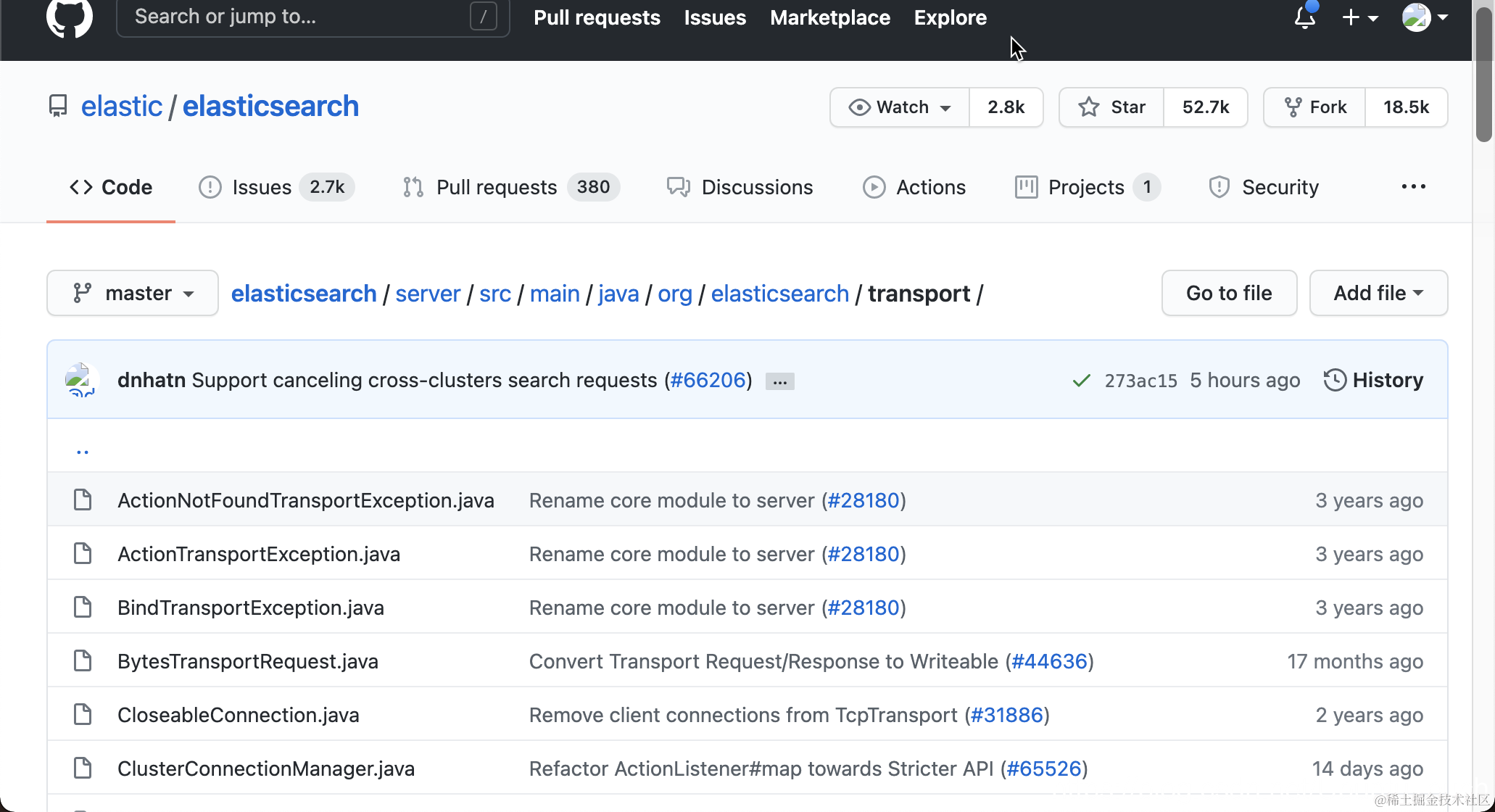Viewport: 1495px width, 812px height.
Task: Open #44636 in the BytesTransportRequest row
Action: [x=1050, y=661]
